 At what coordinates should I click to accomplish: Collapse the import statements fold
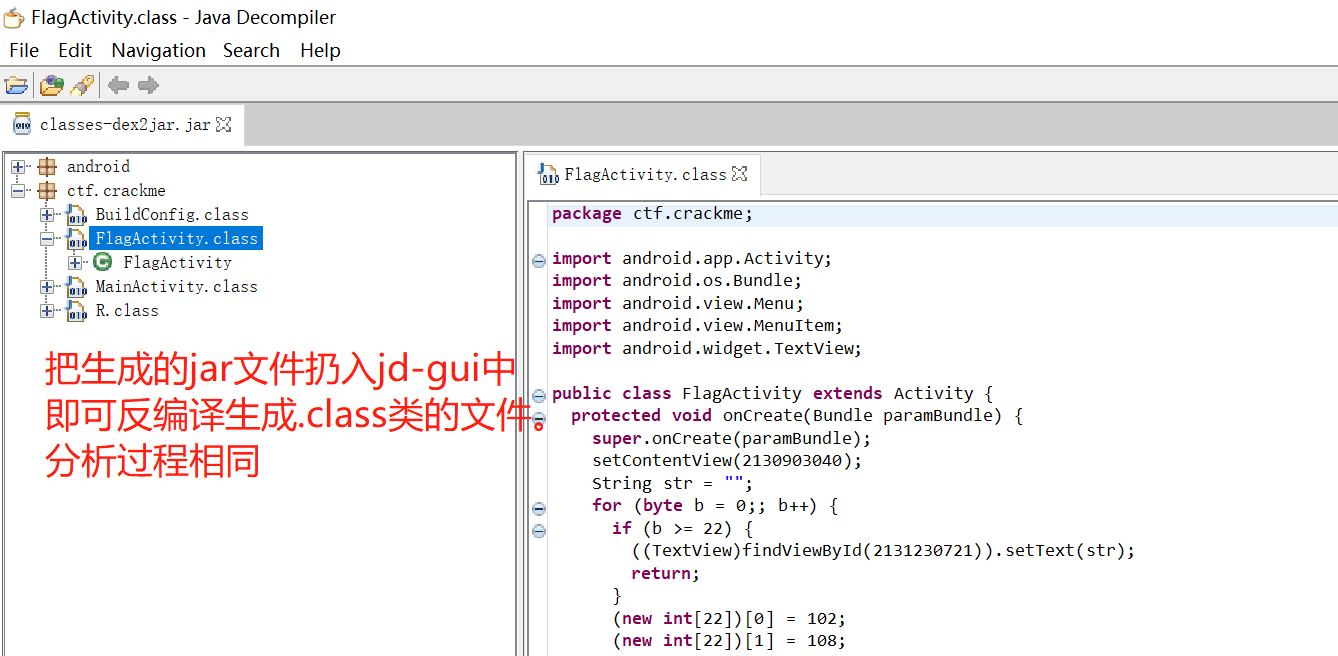tap(539, 260)
